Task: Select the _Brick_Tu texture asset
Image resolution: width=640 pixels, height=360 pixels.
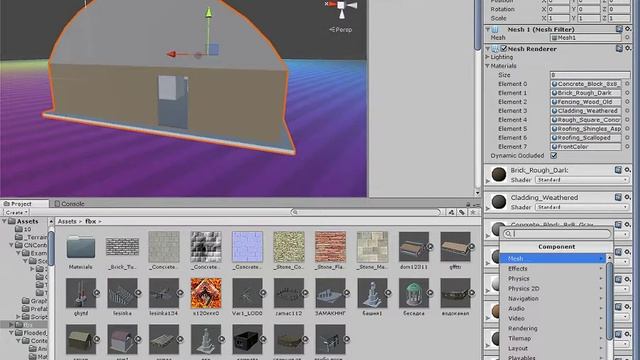Action: click(122, 247)
